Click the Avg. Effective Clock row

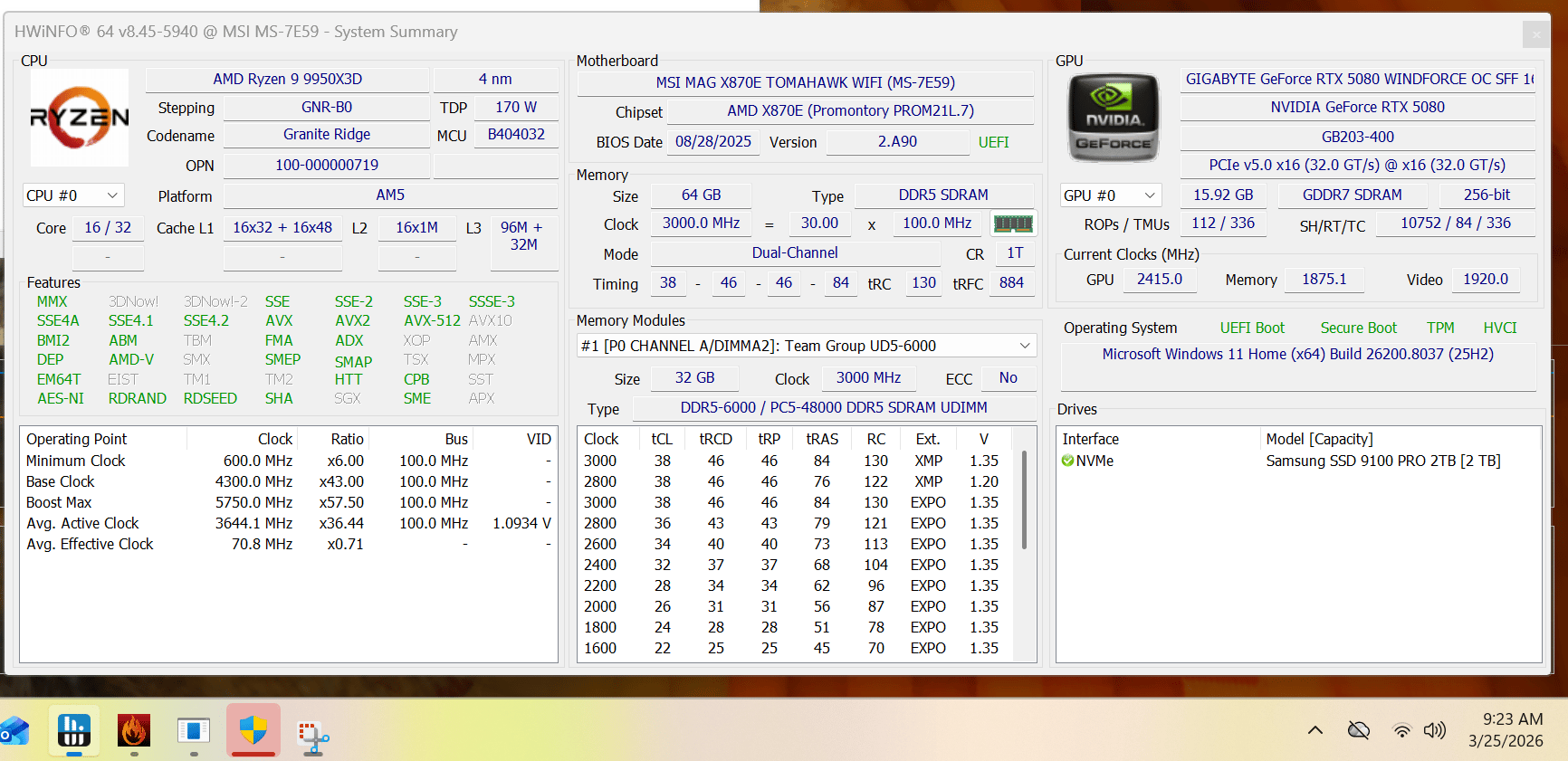288,545
